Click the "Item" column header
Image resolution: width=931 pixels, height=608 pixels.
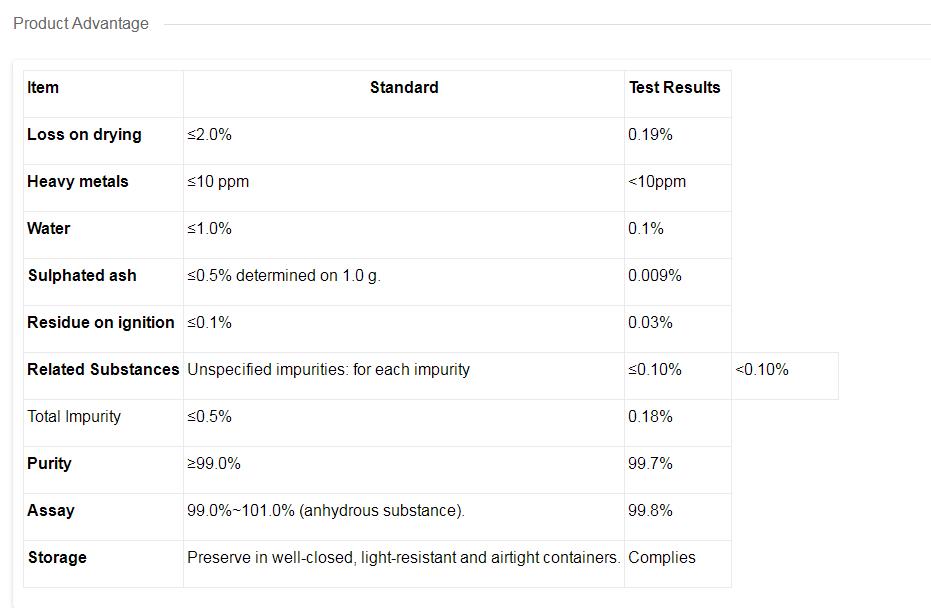tap(43, 87)
